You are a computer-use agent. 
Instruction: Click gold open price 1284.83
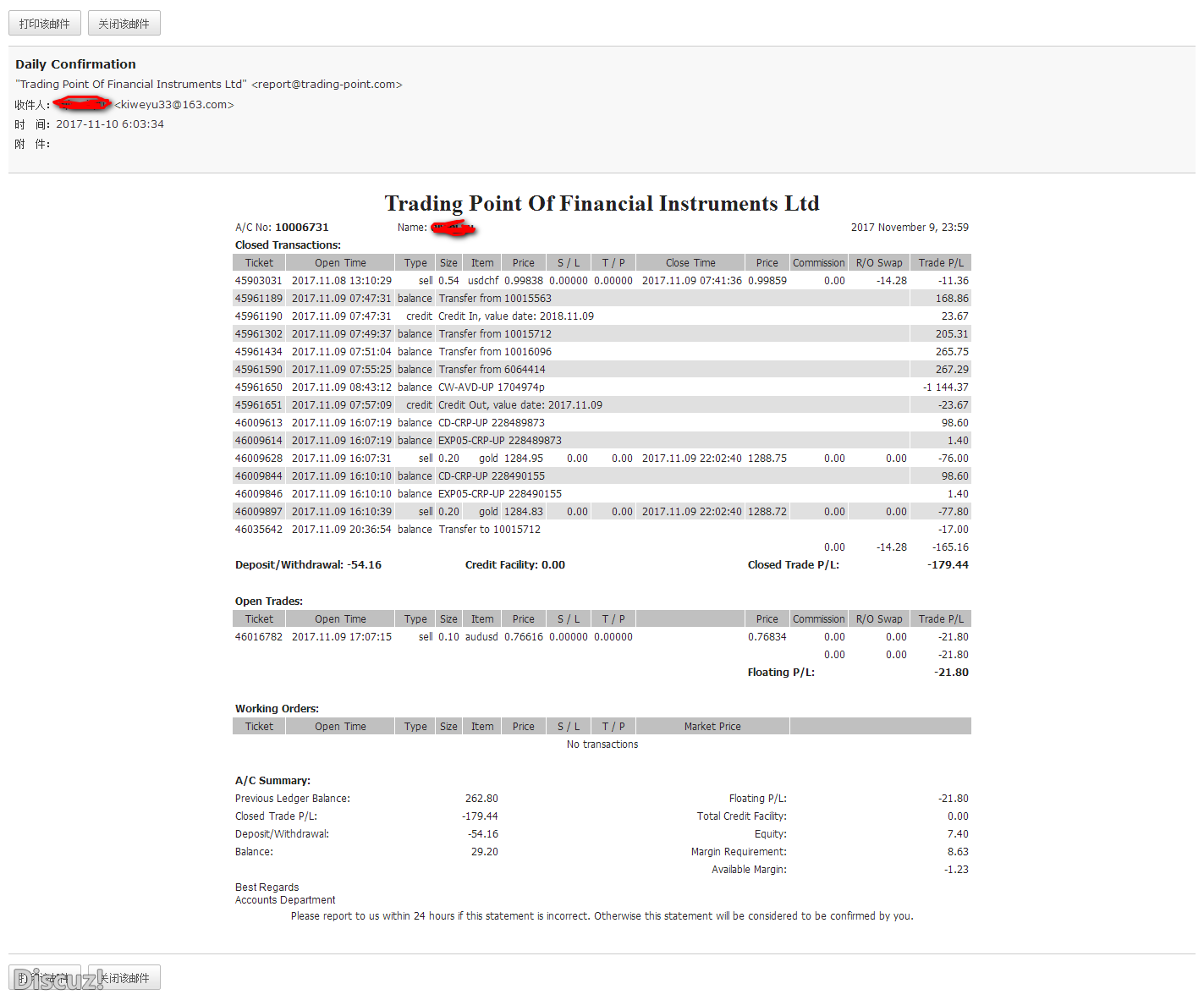point(524,512)
